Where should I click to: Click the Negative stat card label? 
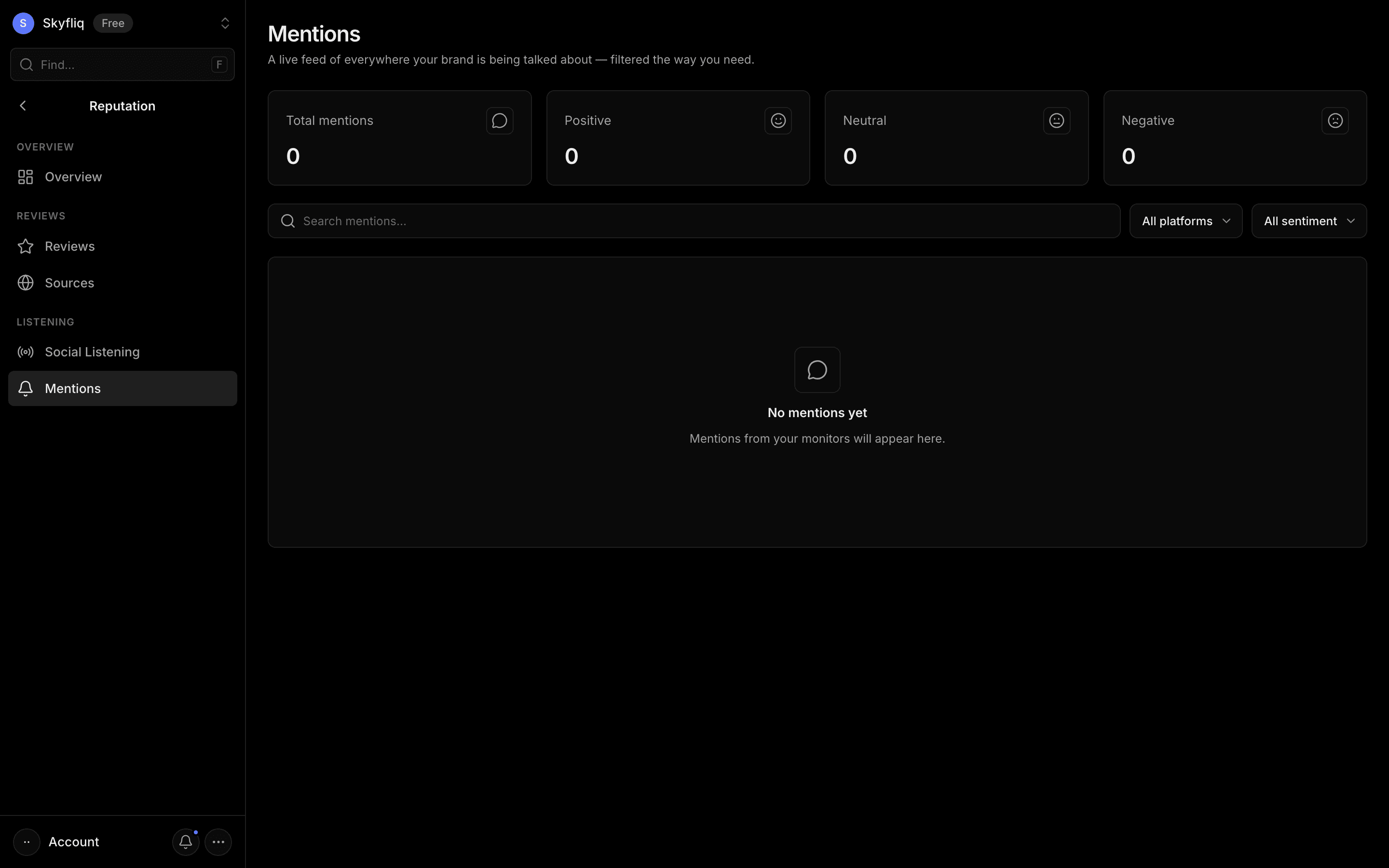point(1147,121)
